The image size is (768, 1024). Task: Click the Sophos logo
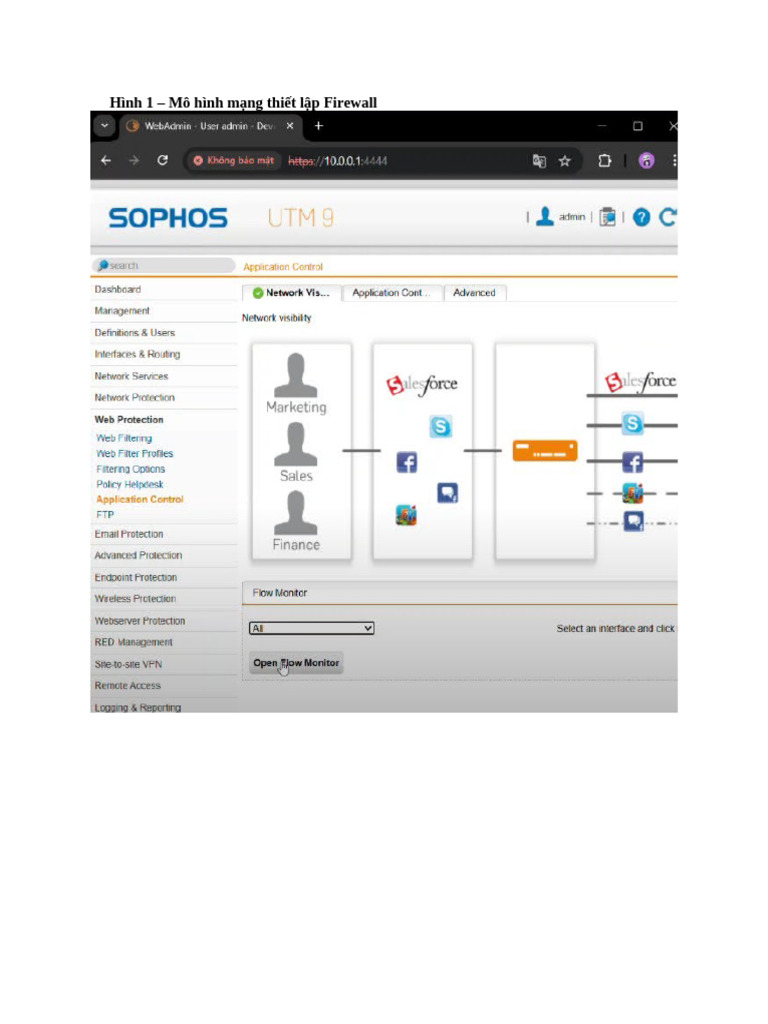point(168,217)
